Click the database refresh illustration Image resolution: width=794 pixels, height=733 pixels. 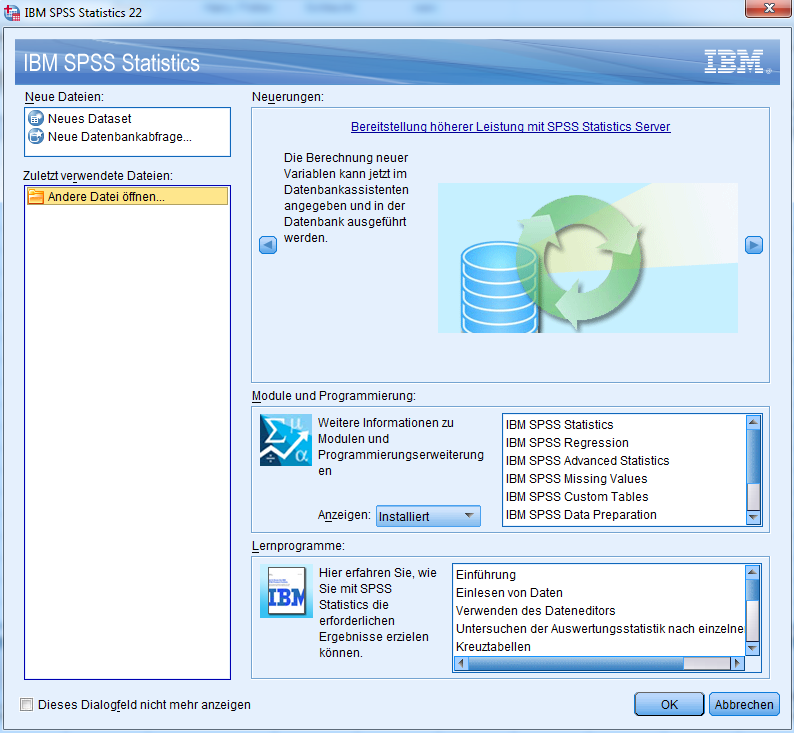[587, 258]
